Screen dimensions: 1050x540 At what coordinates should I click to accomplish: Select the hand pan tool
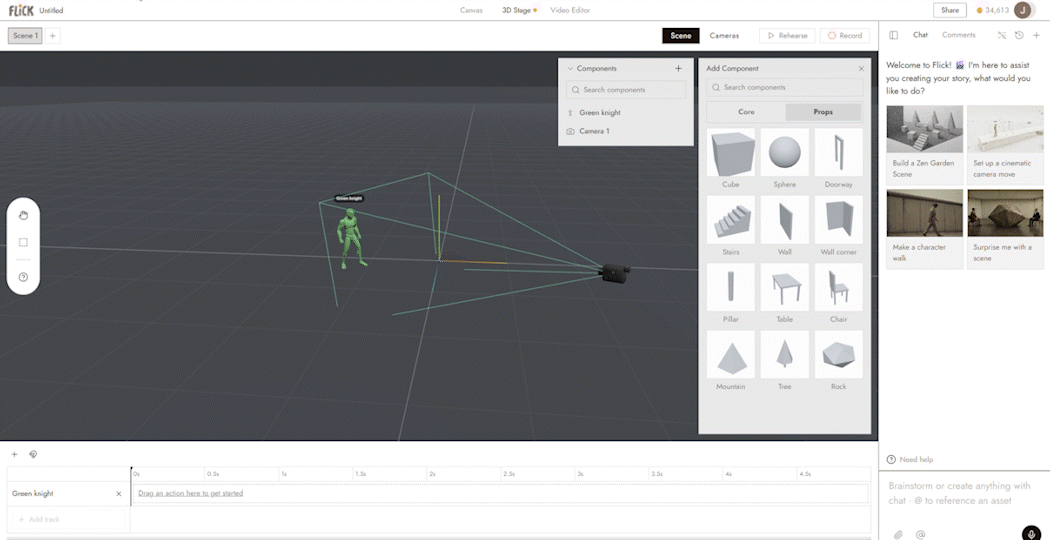pos(23,215)
